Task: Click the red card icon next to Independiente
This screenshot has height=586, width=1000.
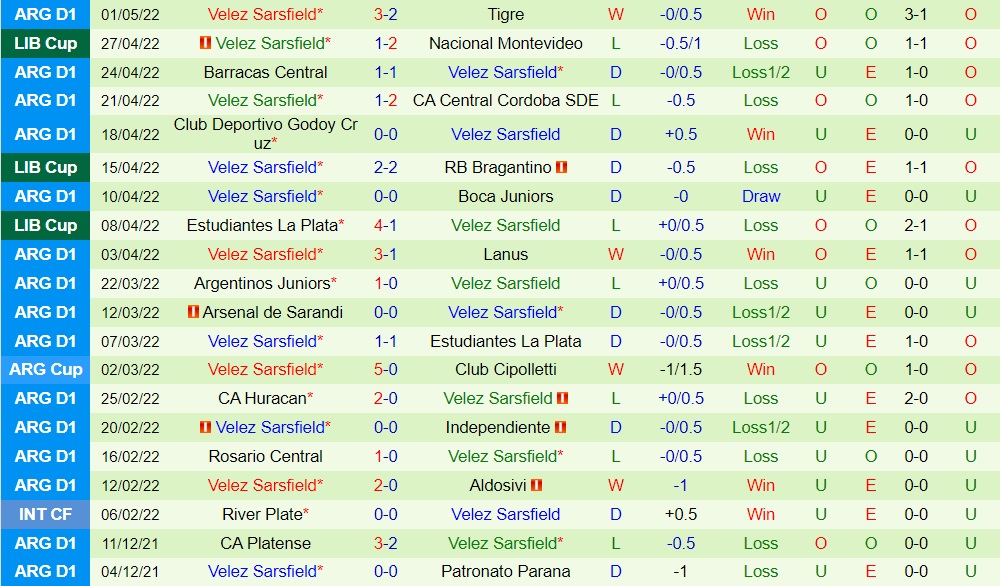Action: point(562,427)
